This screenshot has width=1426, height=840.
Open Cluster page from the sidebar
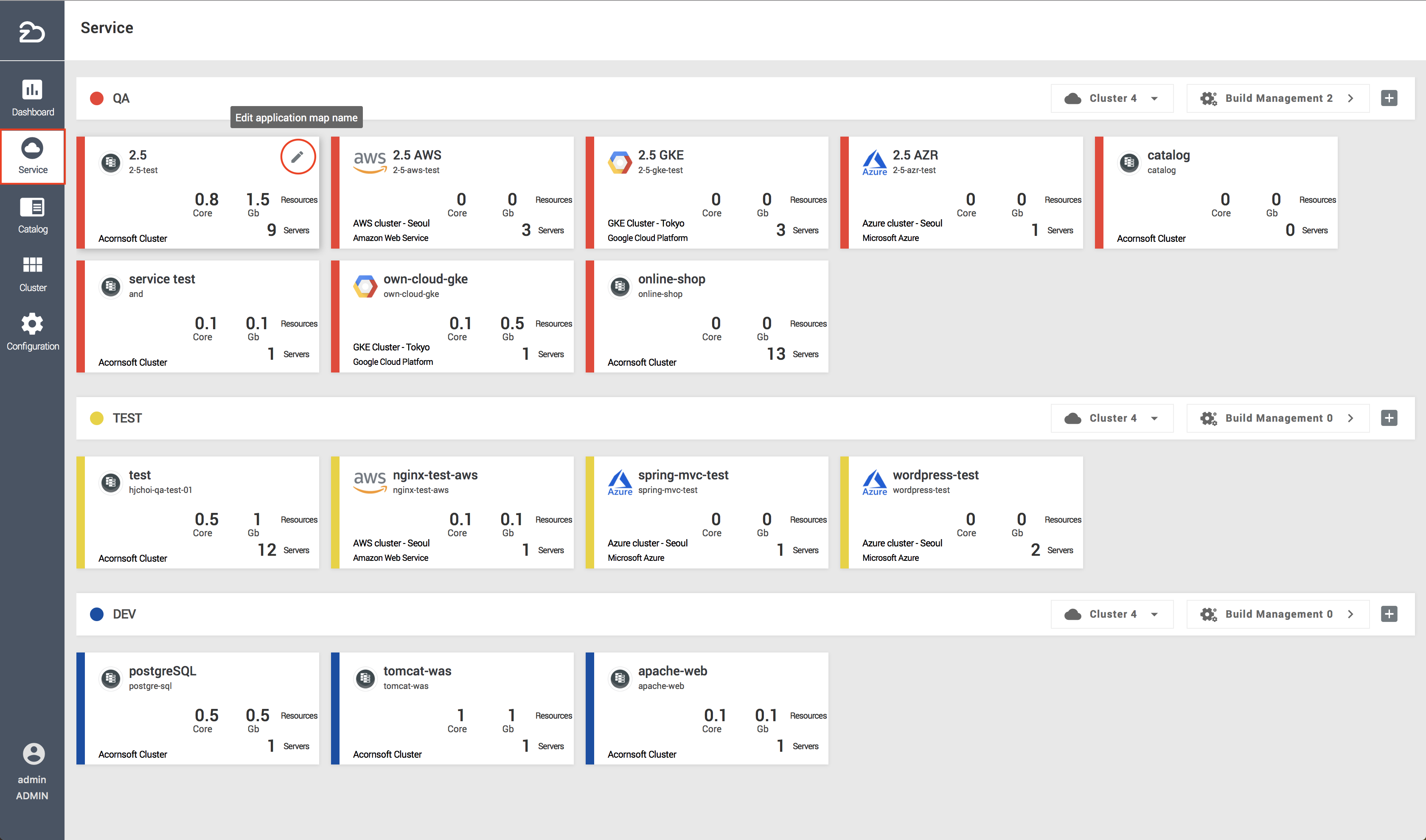32,273
